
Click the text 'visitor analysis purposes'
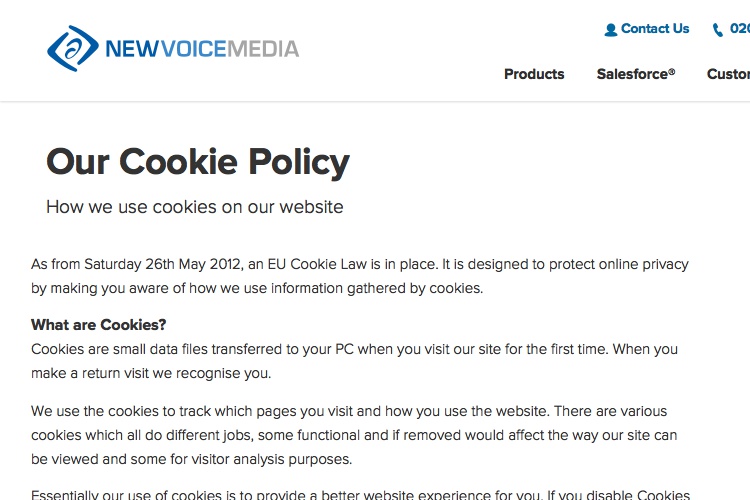click(272, 459)
